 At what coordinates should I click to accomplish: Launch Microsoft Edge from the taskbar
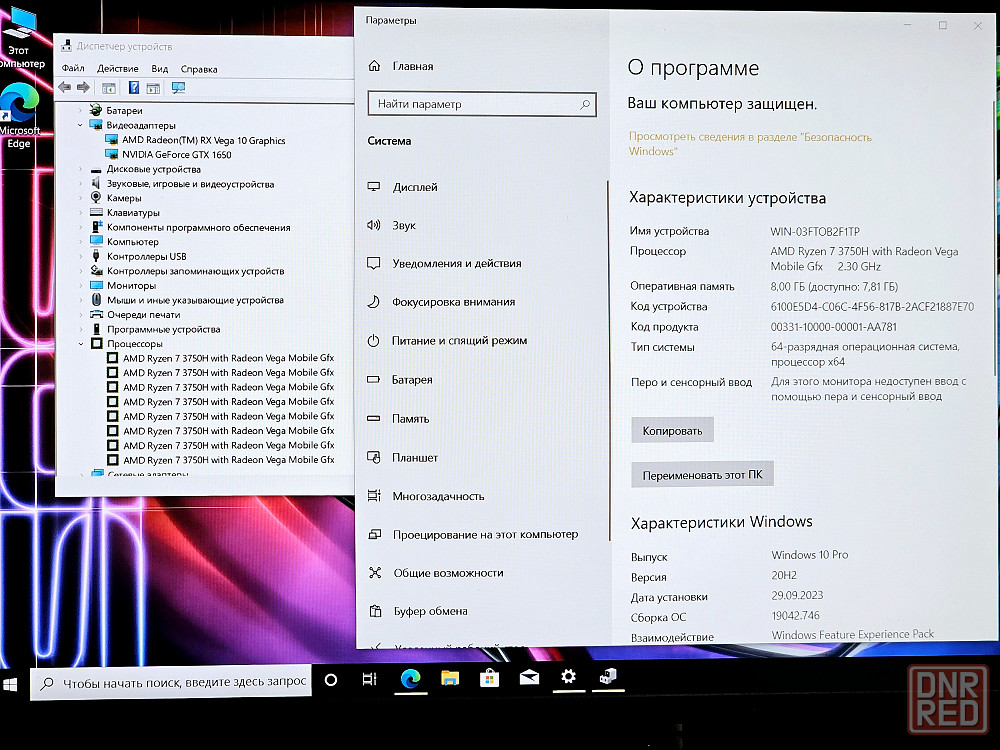coord(410,679)
